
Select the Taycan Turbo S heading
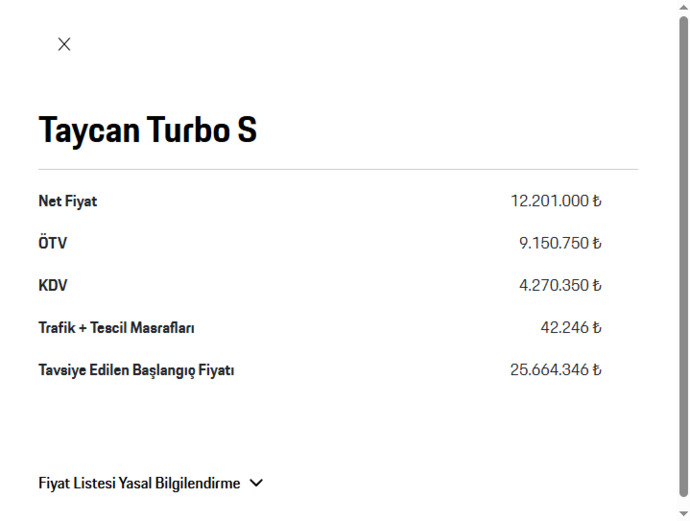(x=148, y=129)
